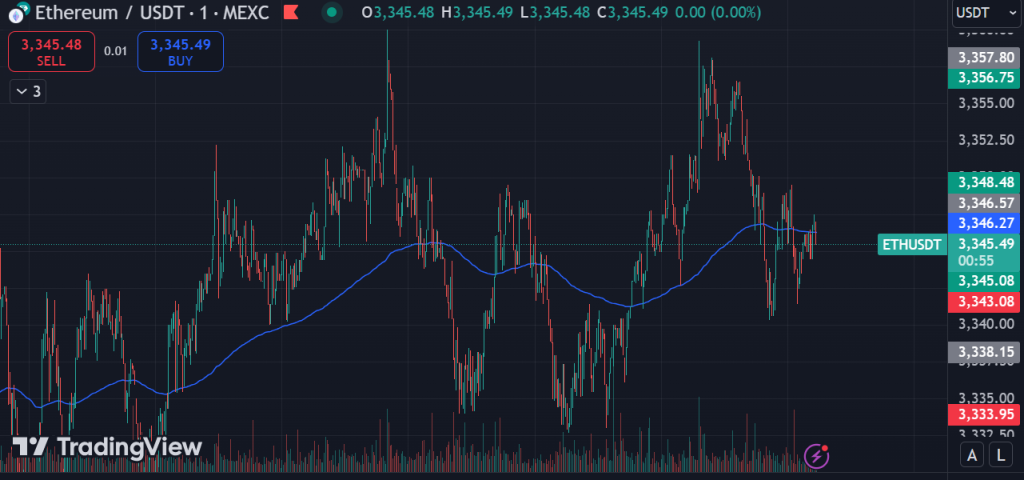Click the green 3,348.48 price label
The height and width of the screenshot is (480, 1024).
[x=984, y=182]
